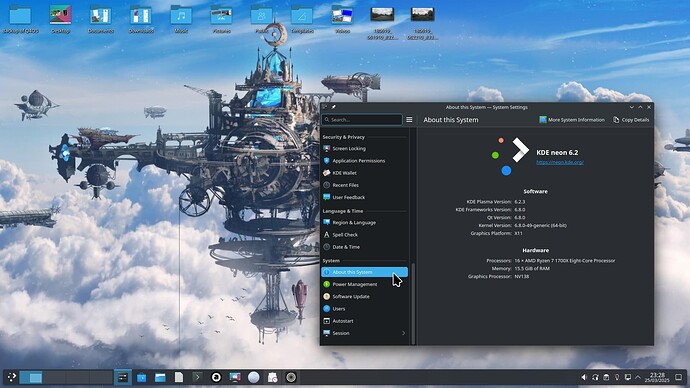The width and height of the screenshot is (690, 388).
Task: Open the hamburger menu beside search
Action: pos(409,120)
